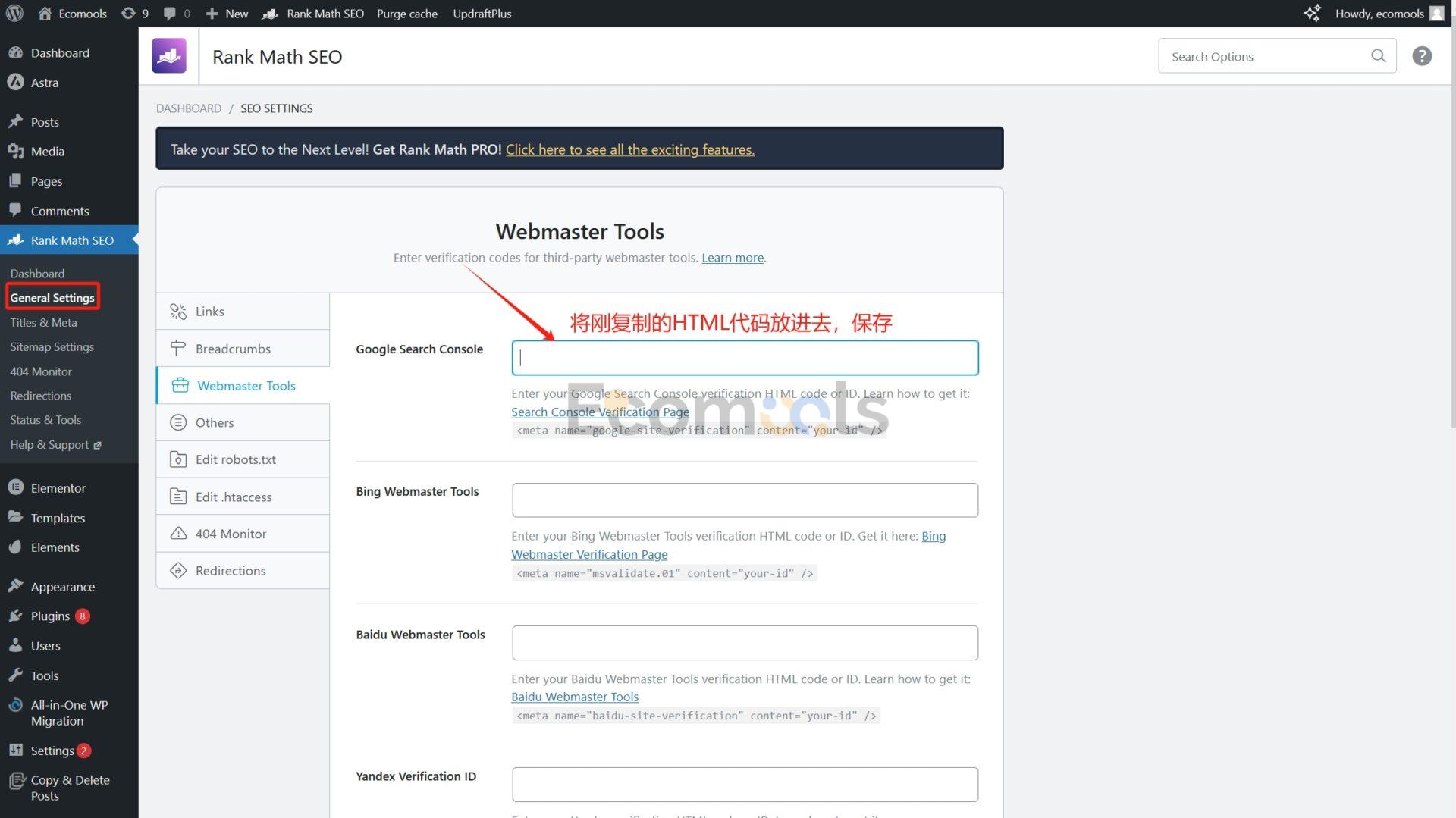Open Tools menu in sidebar
The image size is (1456, 818).
click(x=69, y=675)
